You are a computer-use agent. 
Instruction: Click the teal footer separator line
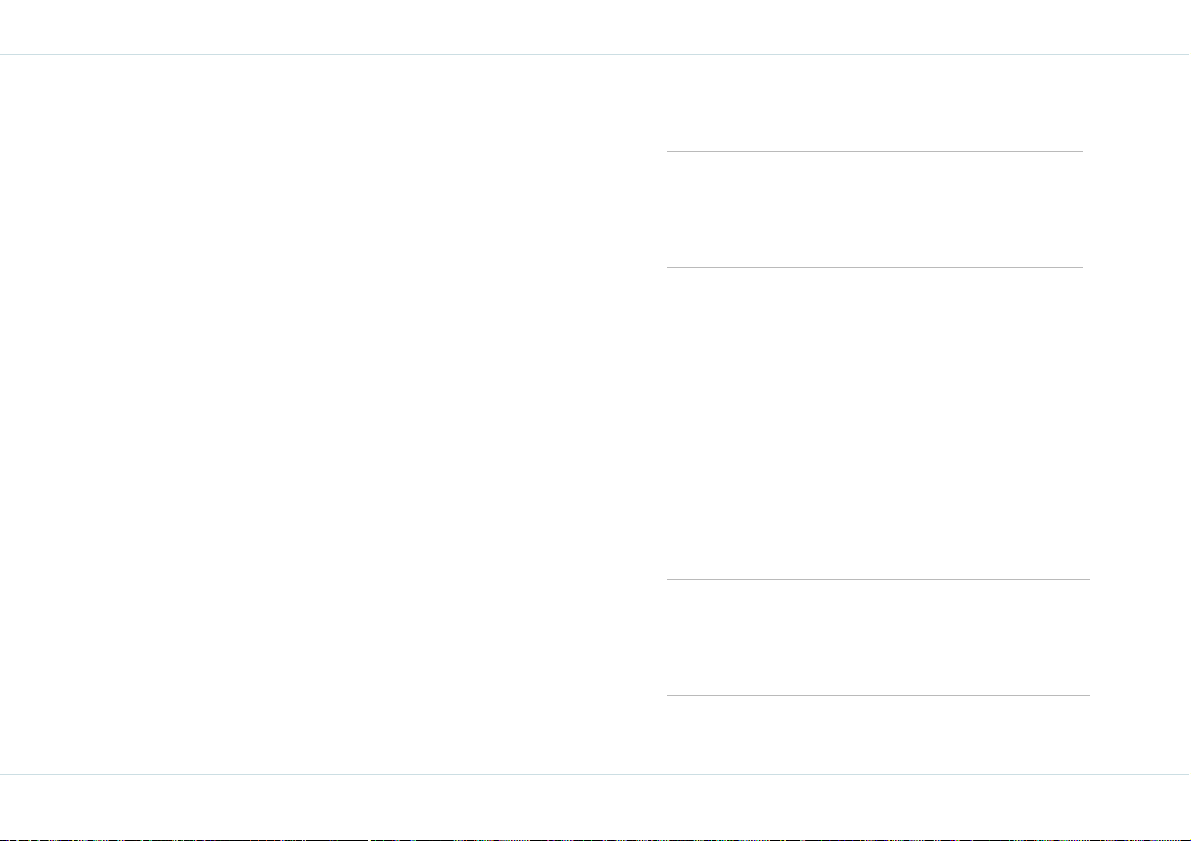point(596,774)
